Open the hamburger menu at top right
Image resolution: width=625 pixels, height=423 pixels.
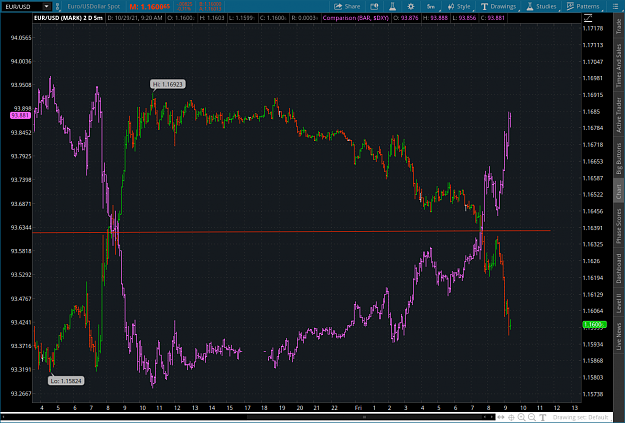coord(615,6)
